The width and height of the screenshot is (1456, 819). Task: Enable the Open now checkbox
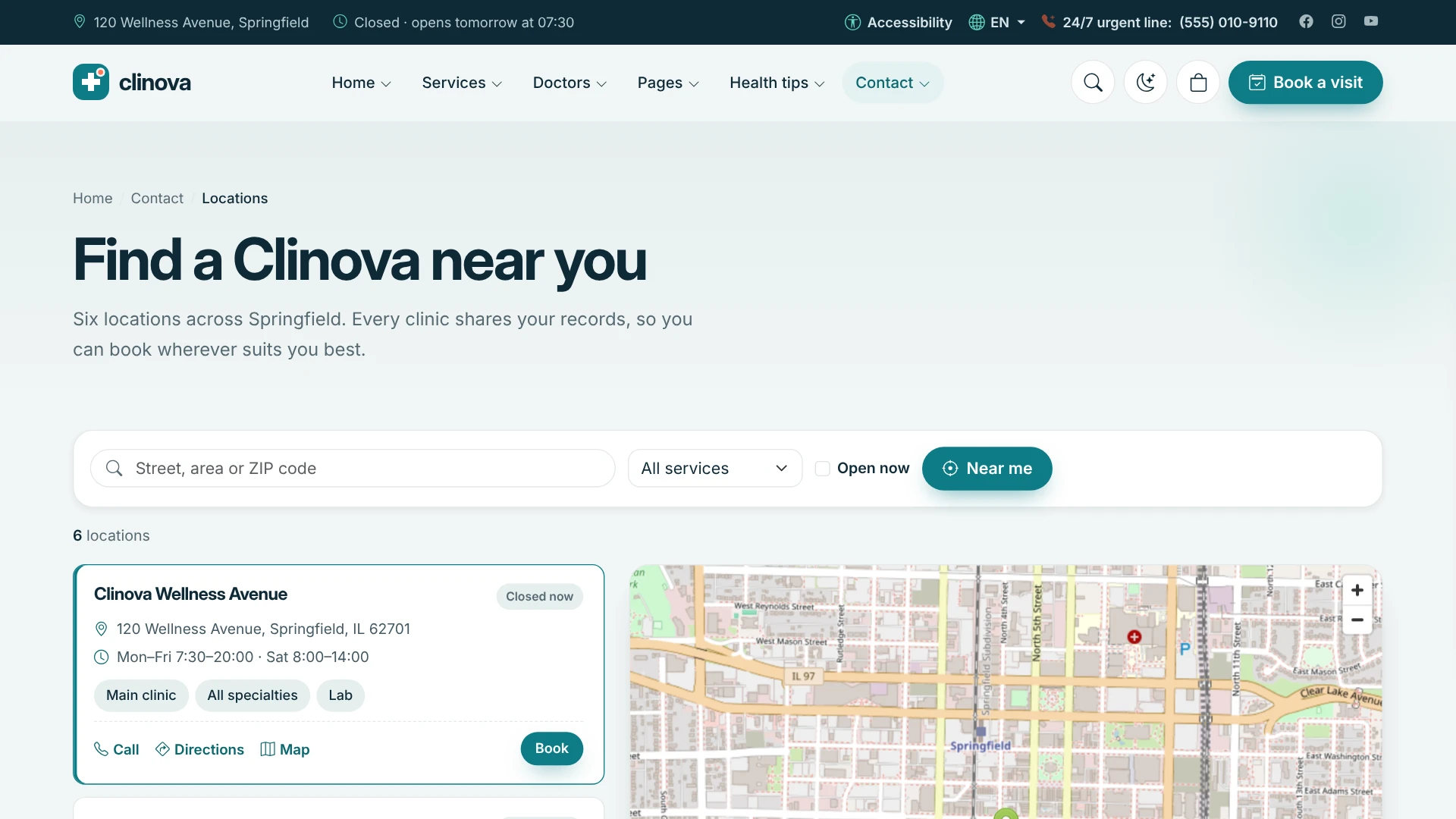(822, 469)
